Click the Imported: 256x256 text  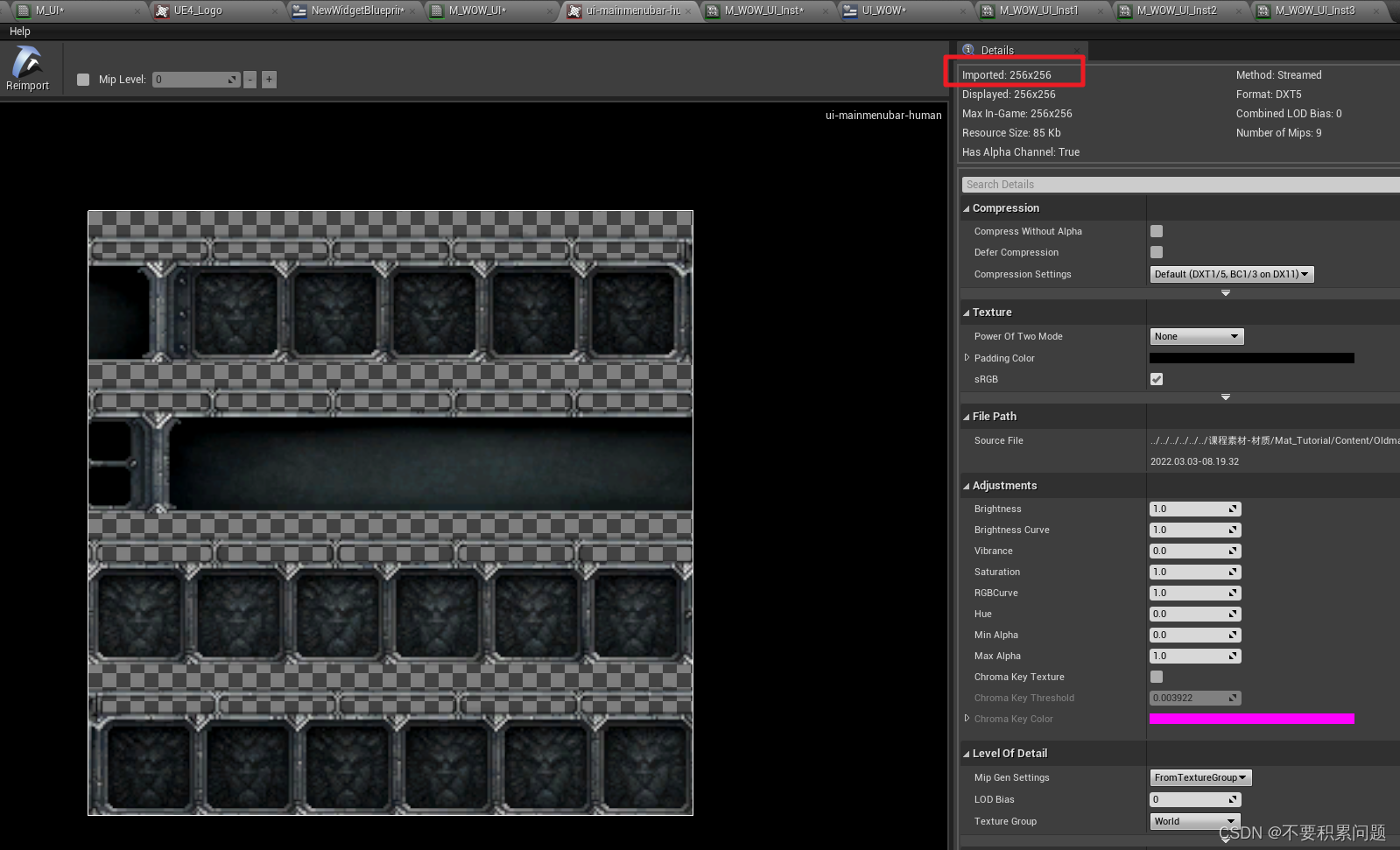1007,75
